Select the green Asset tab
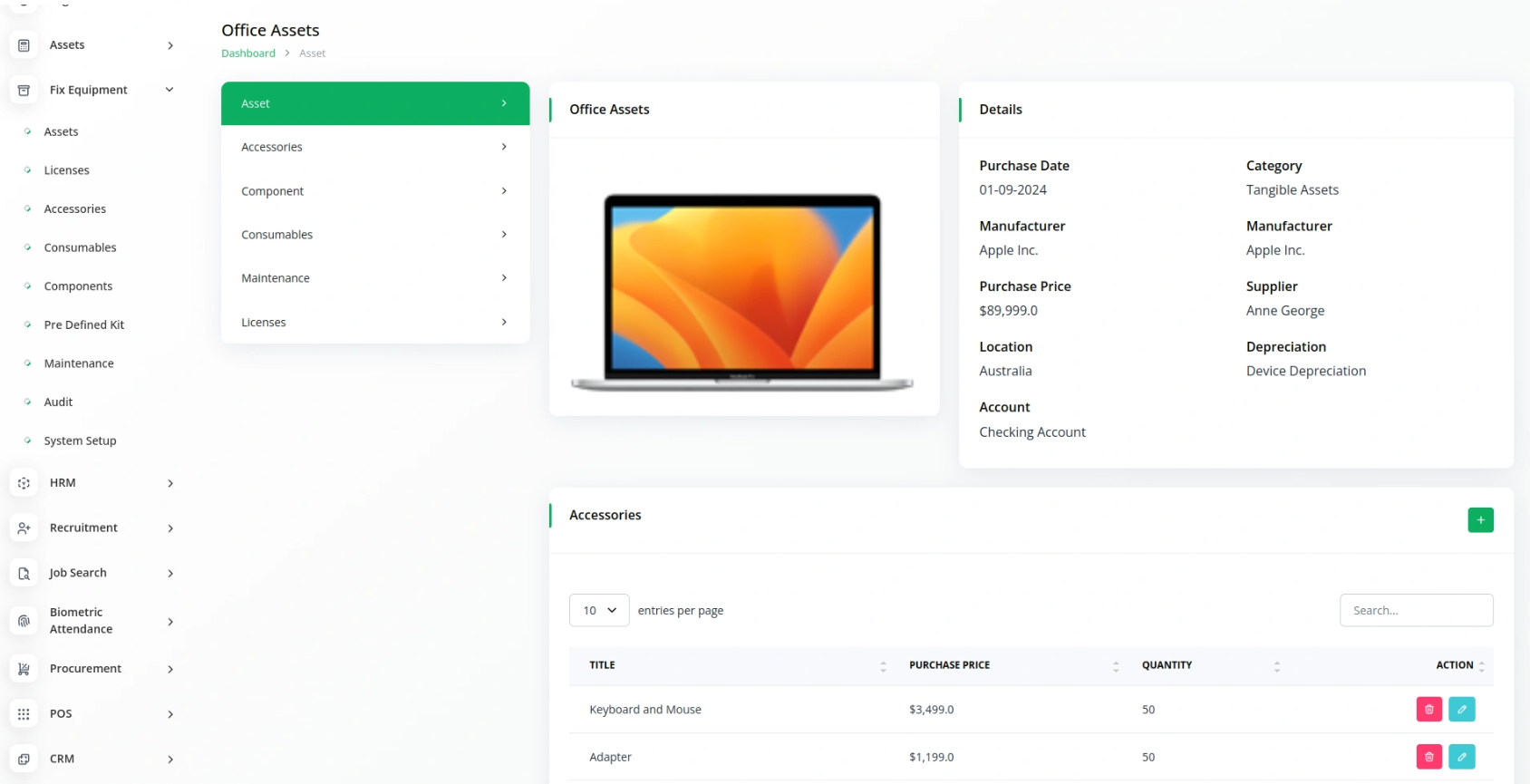 375,103
